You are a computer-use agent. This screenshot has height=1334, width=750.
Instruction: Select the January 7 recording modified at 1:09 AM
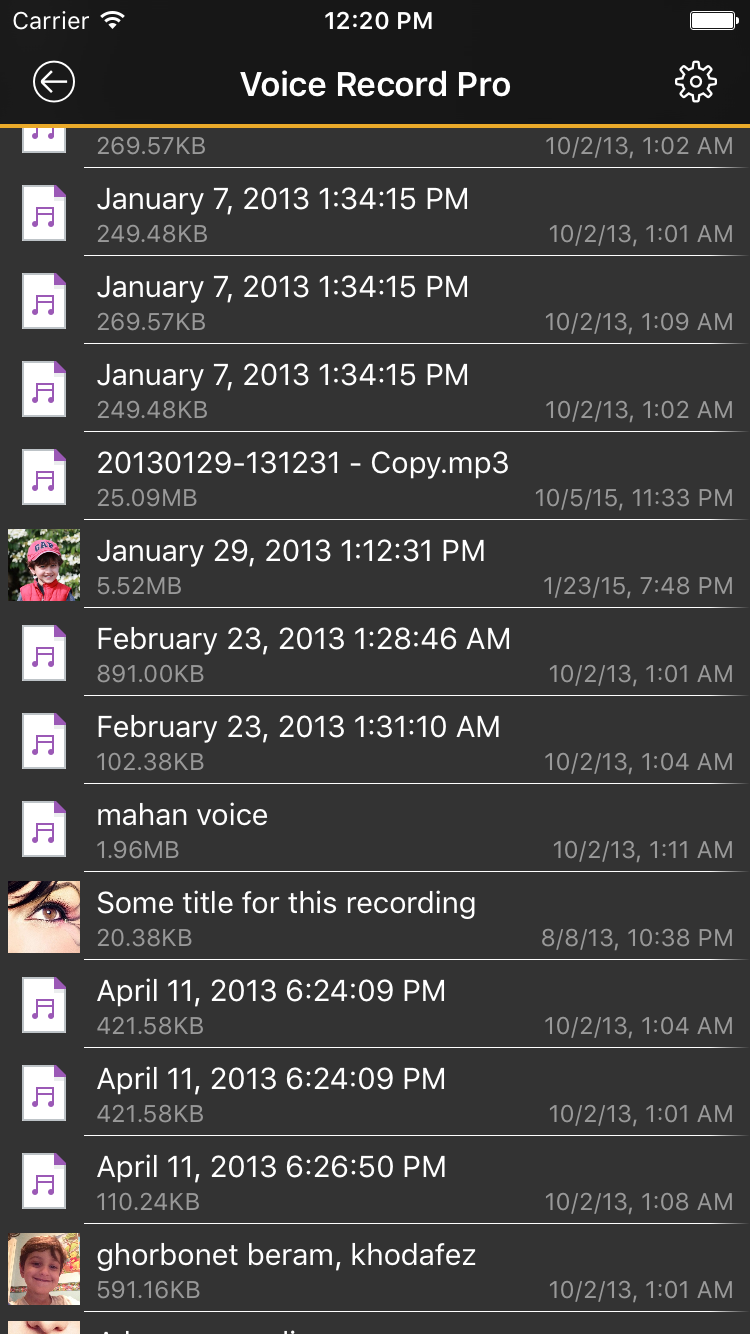click(400, 301)
